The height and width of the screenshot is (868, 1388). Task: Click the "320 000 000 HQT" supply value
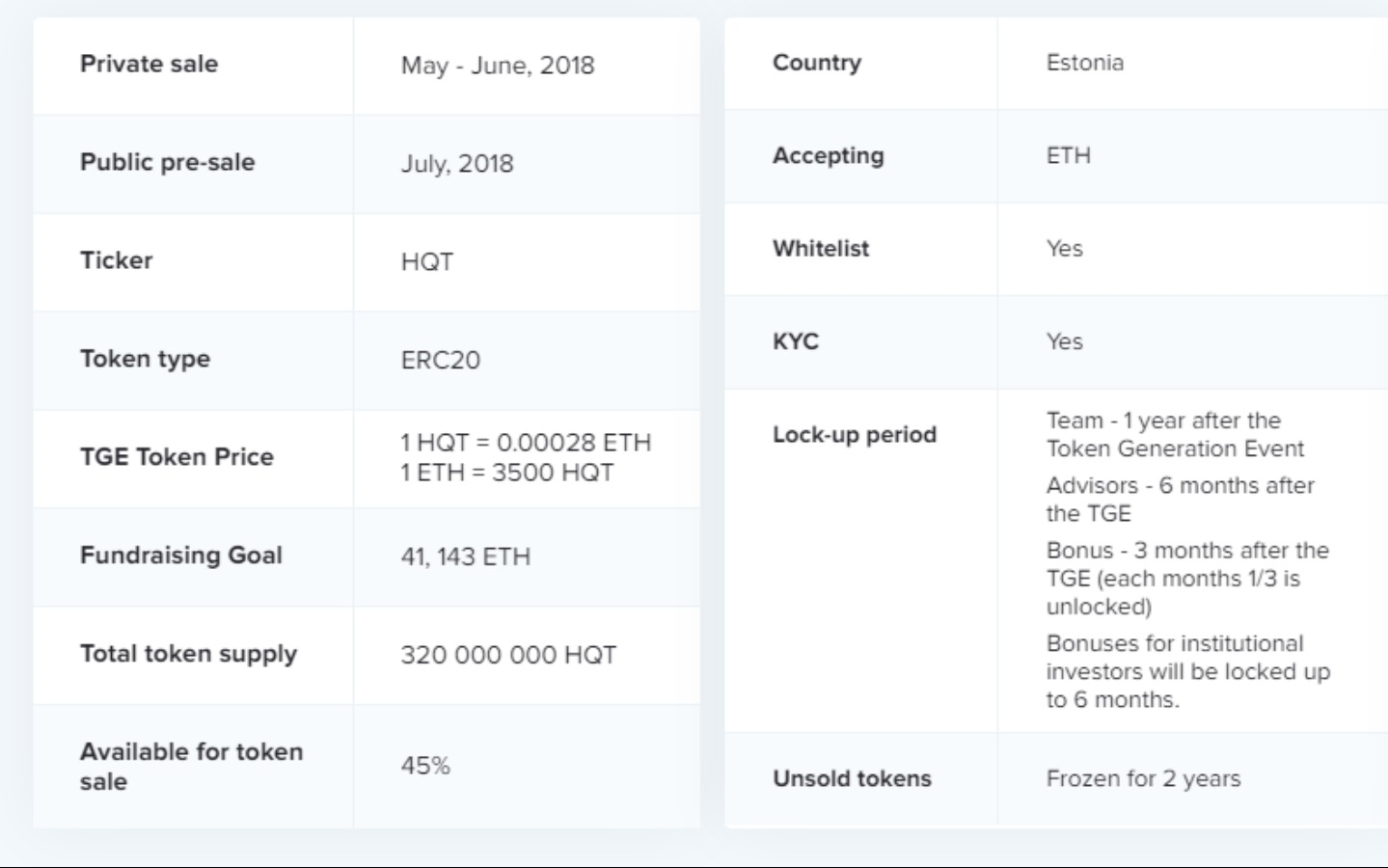point(508,655)
